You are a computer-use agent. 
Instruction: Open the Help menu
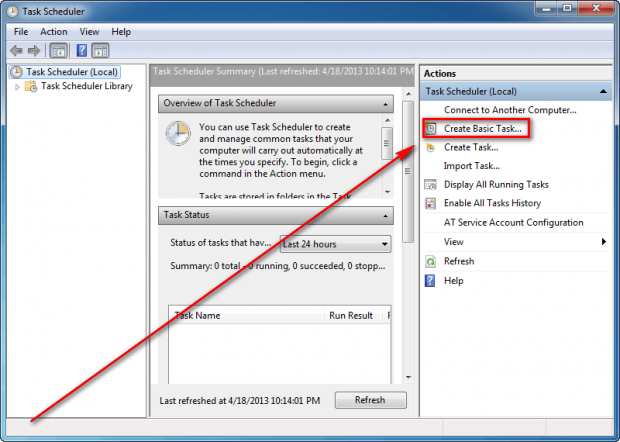coord(121,32)
